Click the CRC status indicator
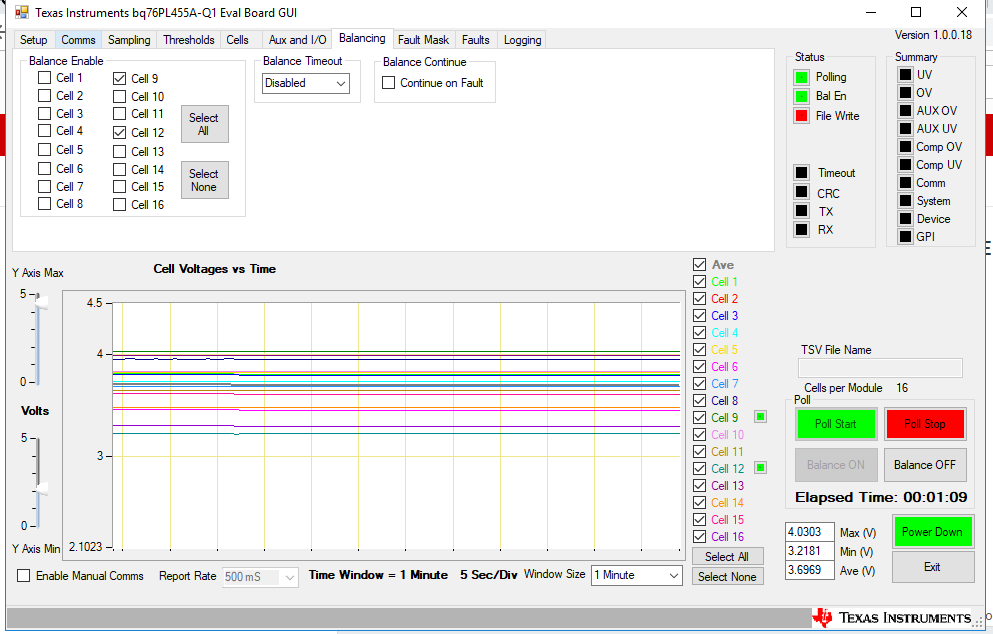The height and width of the screenshot is (634, 993). pos(801,192)
